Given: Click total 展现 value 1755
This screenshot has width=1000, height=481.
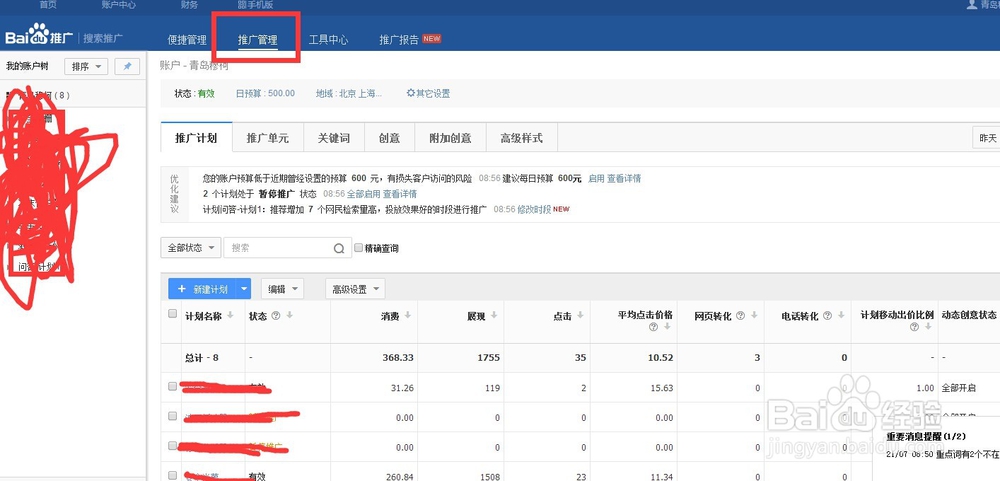Looking at the screenshot, I should (x=489, y=358).
